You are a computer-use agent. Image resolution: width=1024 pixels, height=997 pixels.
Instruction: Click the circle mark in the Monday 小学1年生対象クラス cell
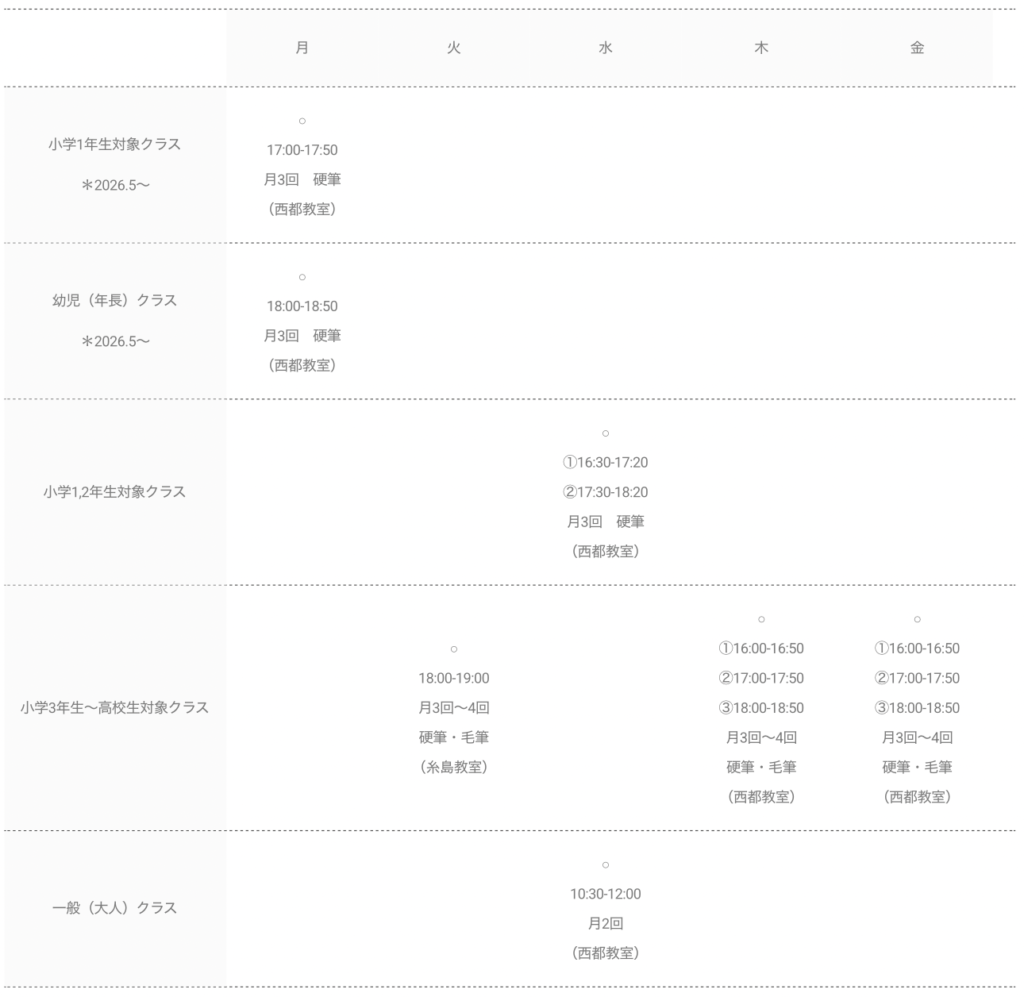302,121
